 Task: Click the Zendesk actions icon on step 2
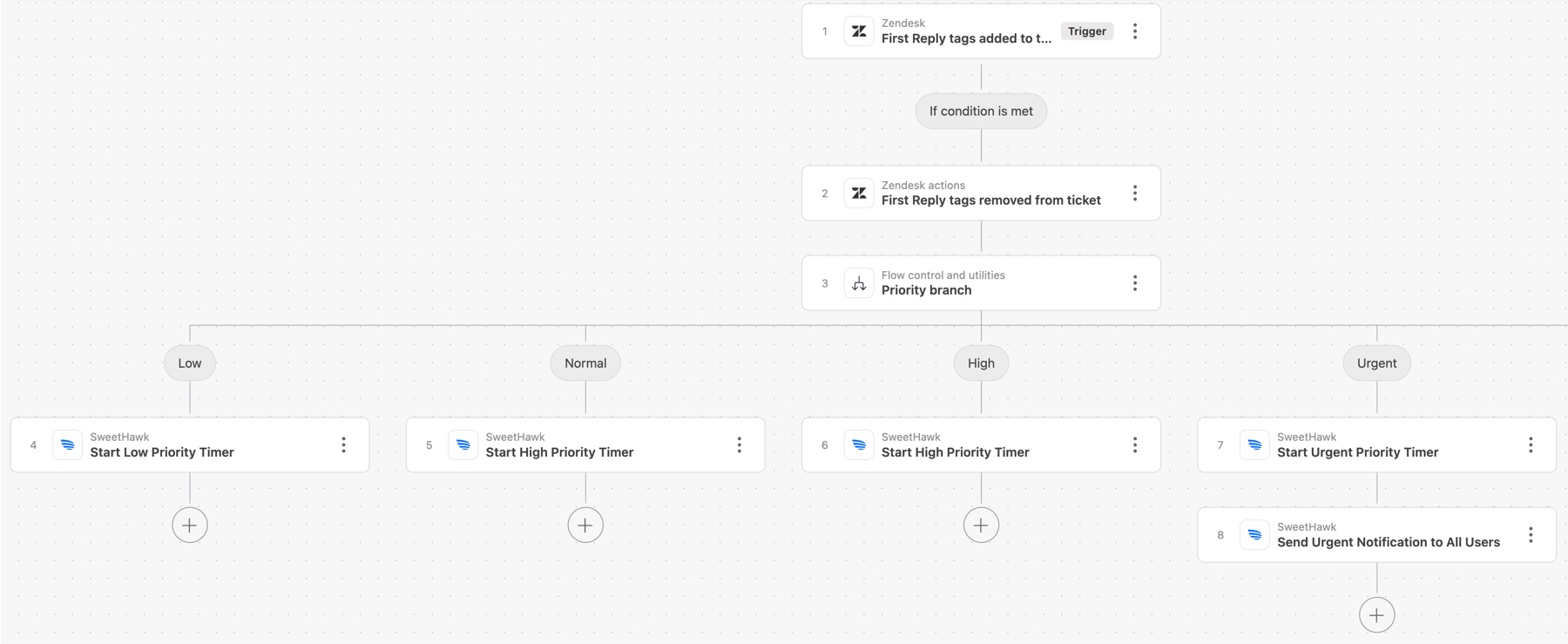click(859, 193)
